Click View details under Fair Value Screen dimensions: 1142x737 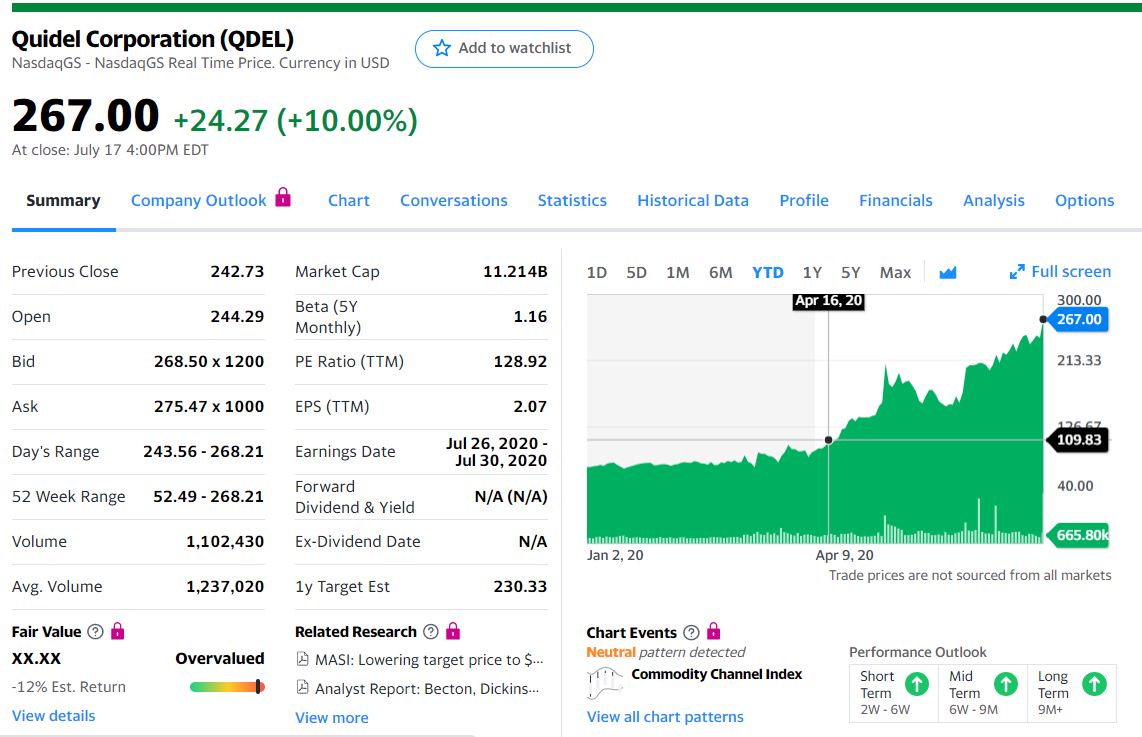(x=53, y=716)
